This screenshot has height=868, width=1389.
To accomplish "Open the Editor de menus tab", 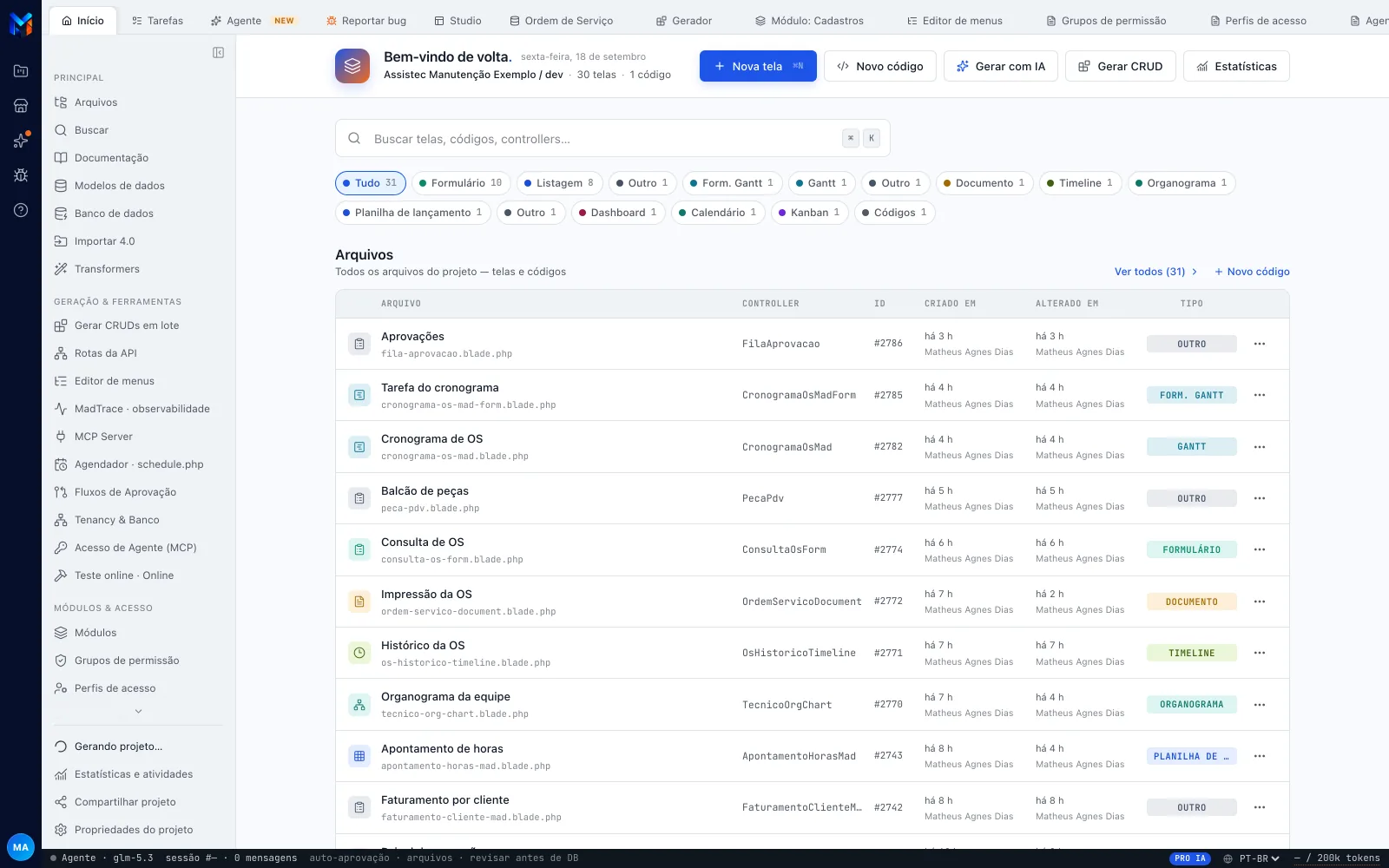I will 955,21.
